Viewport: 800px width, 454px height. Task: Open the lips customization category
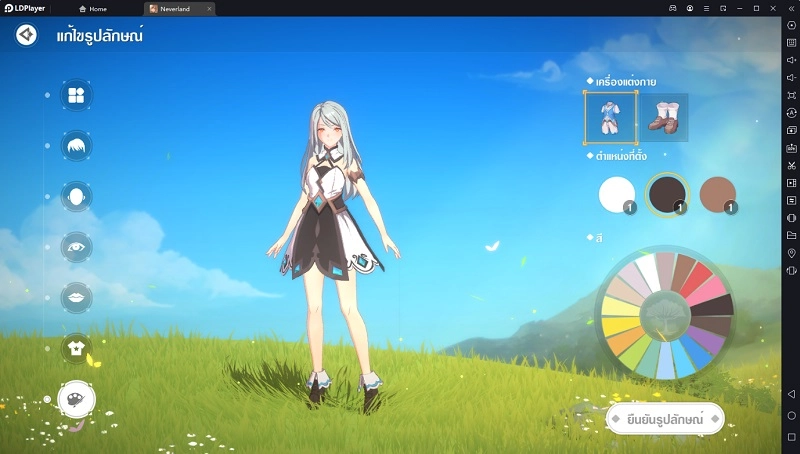point(77,297)
